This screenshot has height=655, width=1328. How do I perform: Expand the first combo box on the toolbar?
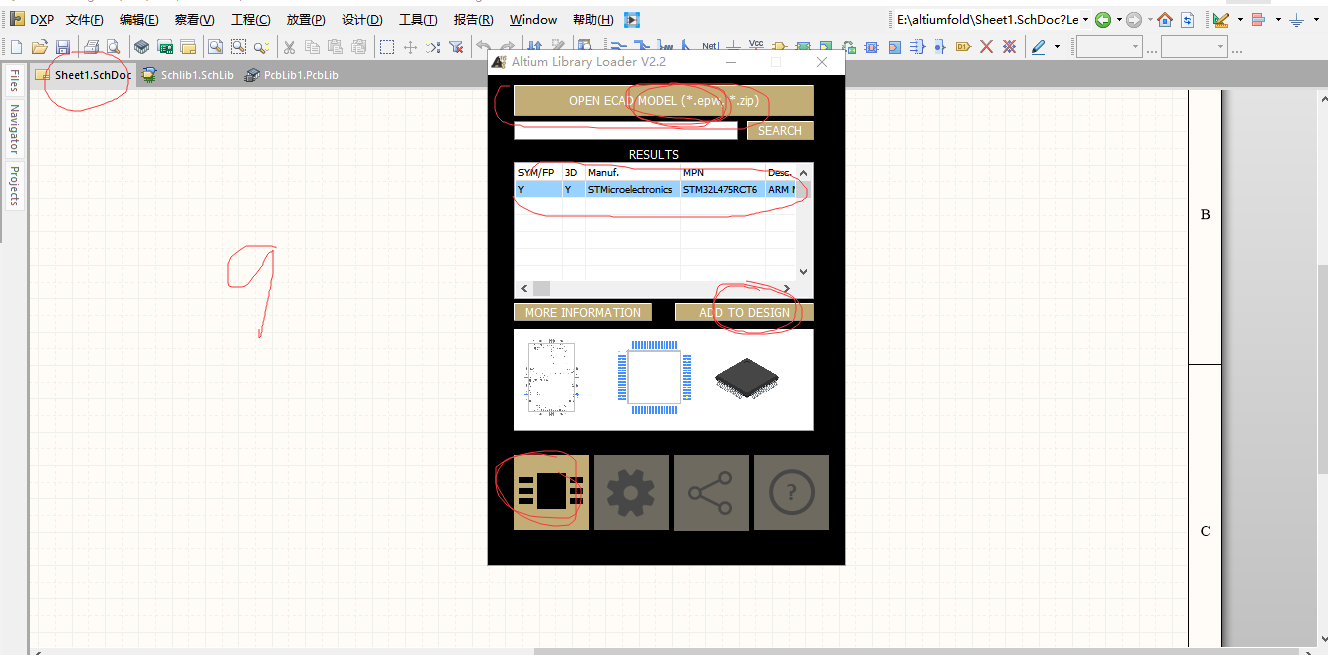(1136, 46)
